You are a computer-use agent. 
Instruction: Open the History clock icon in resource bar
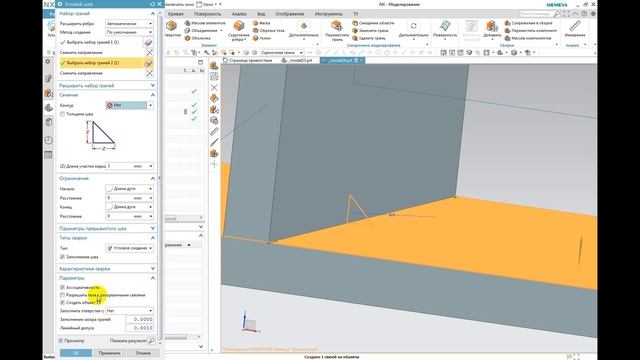(49, 140)
